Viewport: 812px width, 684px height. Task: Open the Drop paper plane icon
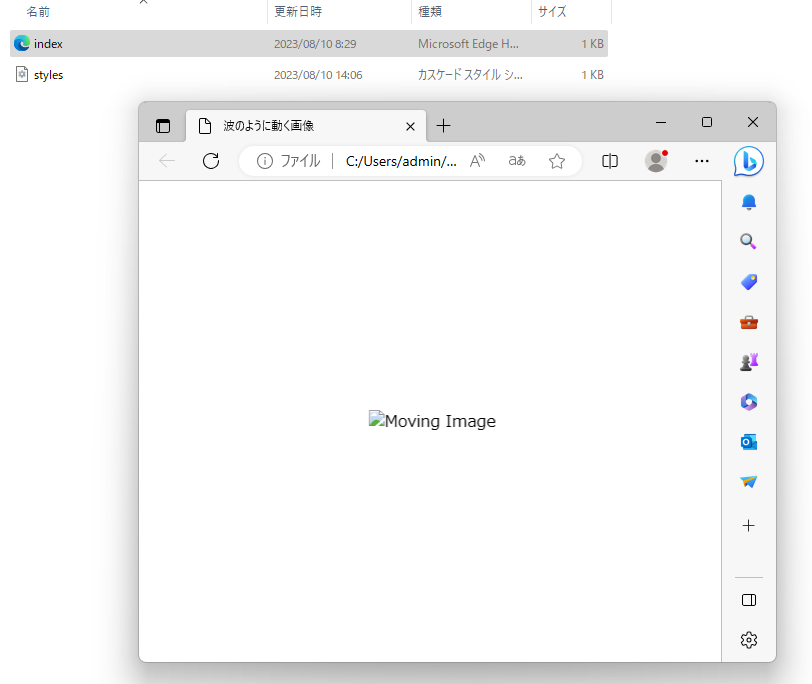pos(748,482)
